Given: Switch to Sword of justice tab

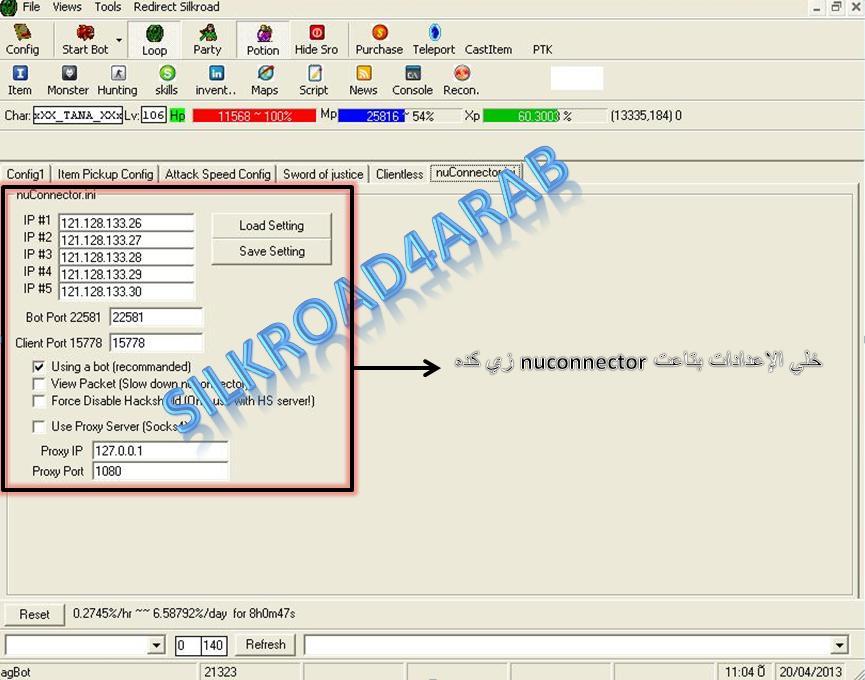Looking at the screenshot, I should coord(323,174).
